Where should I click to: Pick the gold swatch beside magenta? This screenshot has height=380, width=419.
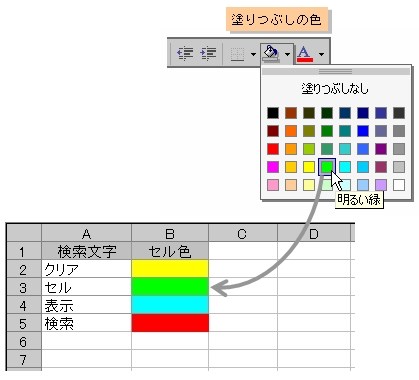(x=291, y=167)
